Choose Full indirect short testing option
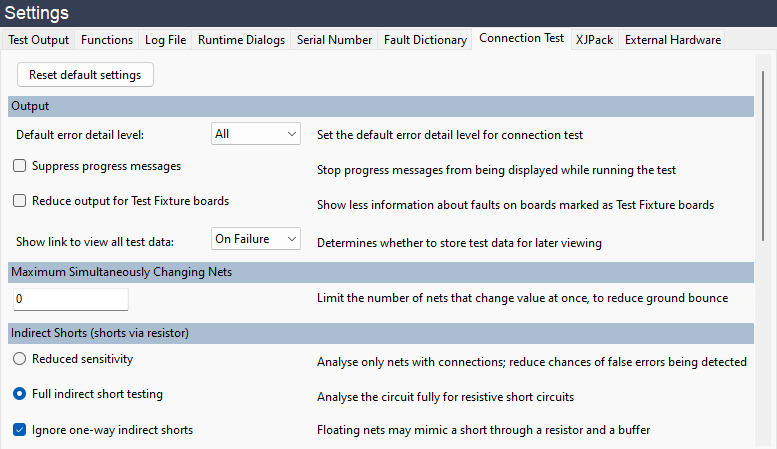 point(20,394)
